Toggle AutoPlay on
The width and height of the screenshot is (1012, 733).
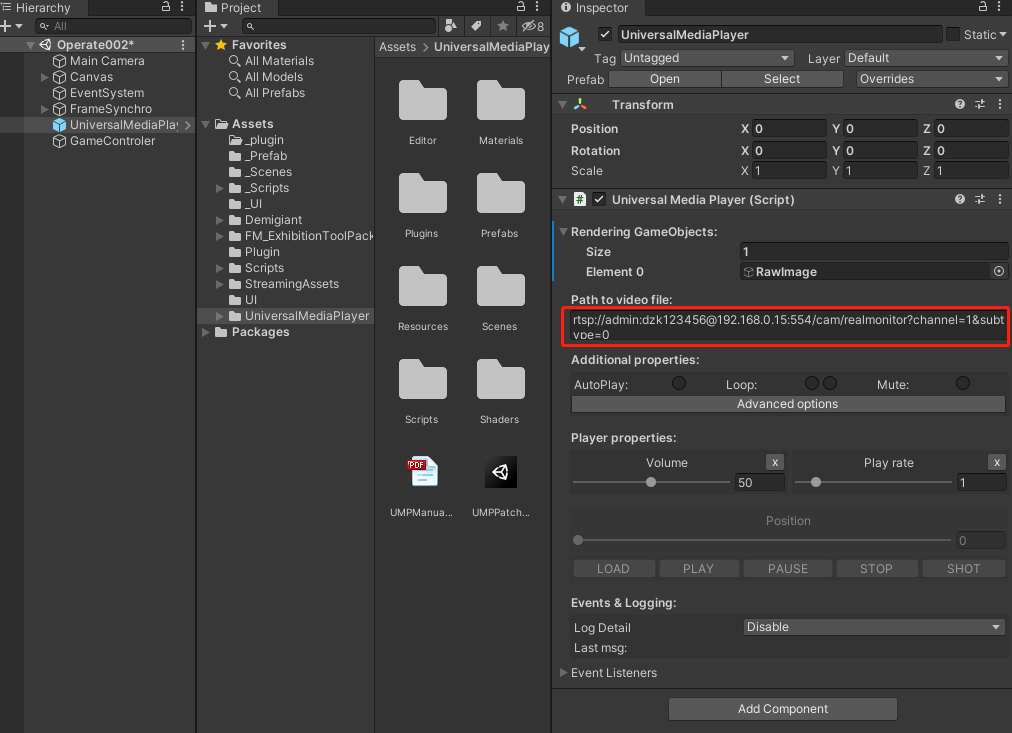[x=679, y=383]
